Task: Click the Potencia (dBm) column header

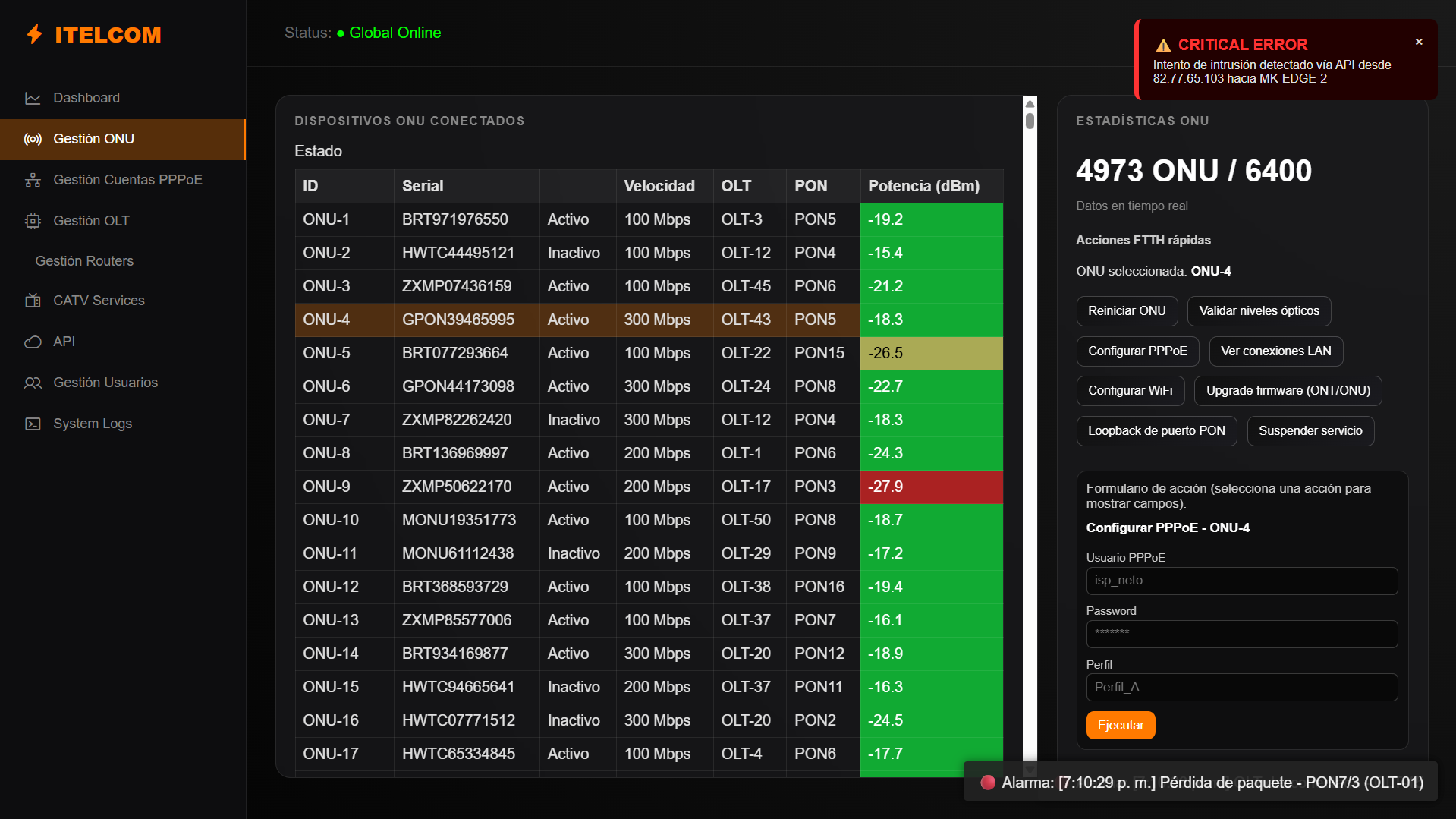Action: (x=931, y=186)
